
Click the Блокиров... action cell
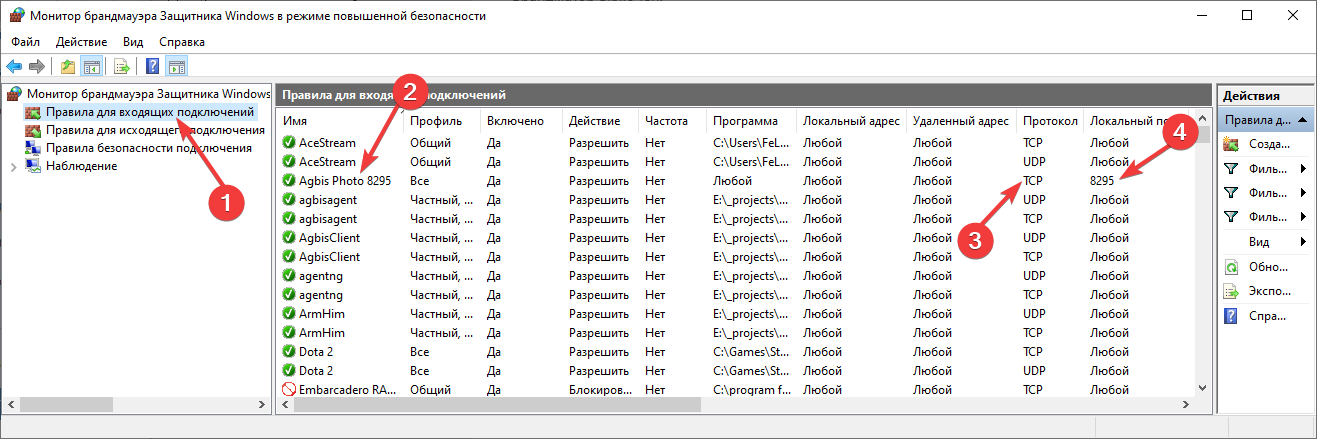pos(599,390)
